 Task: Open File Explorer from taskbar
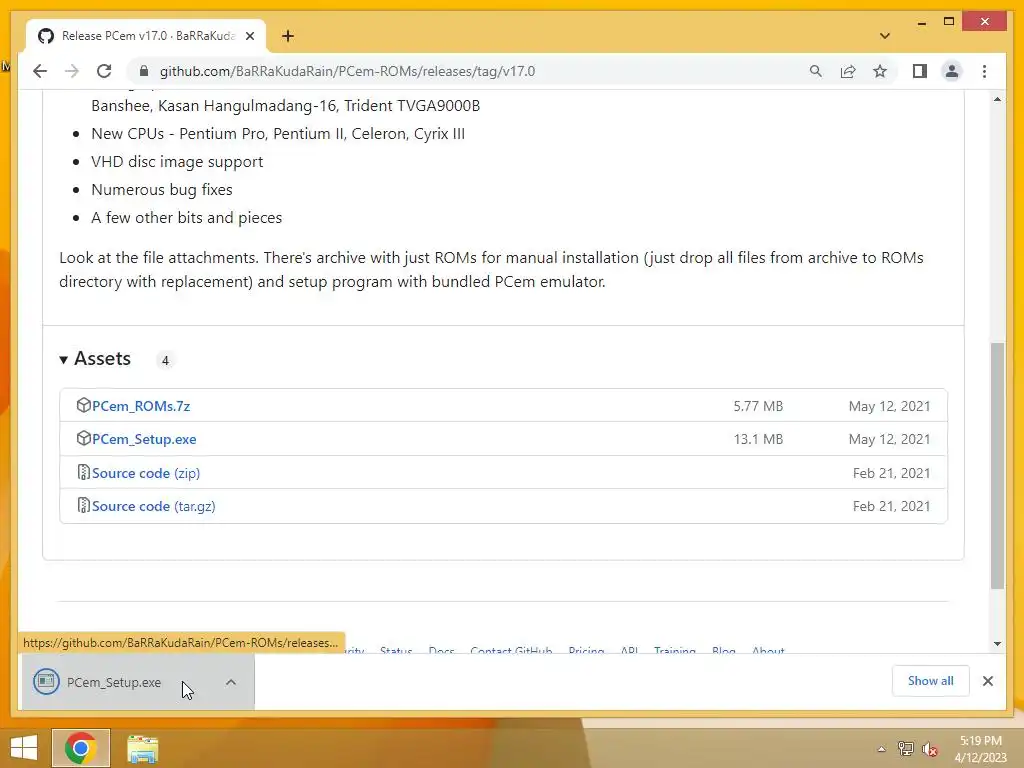[x=142, y=749]
